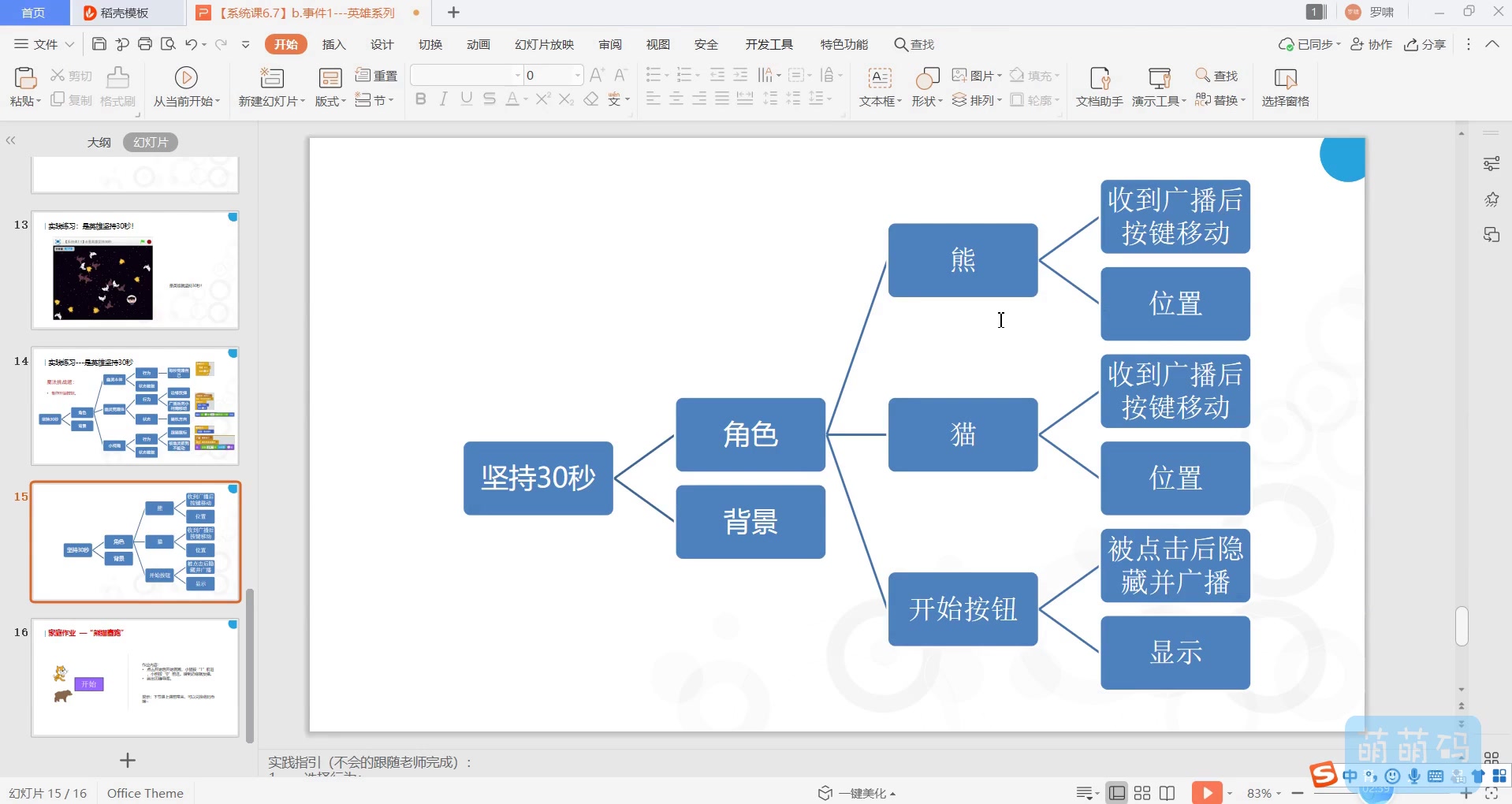This screenshot has width=1512, height=804.
Task: Enable underline formatting
Action: [466, 99]
